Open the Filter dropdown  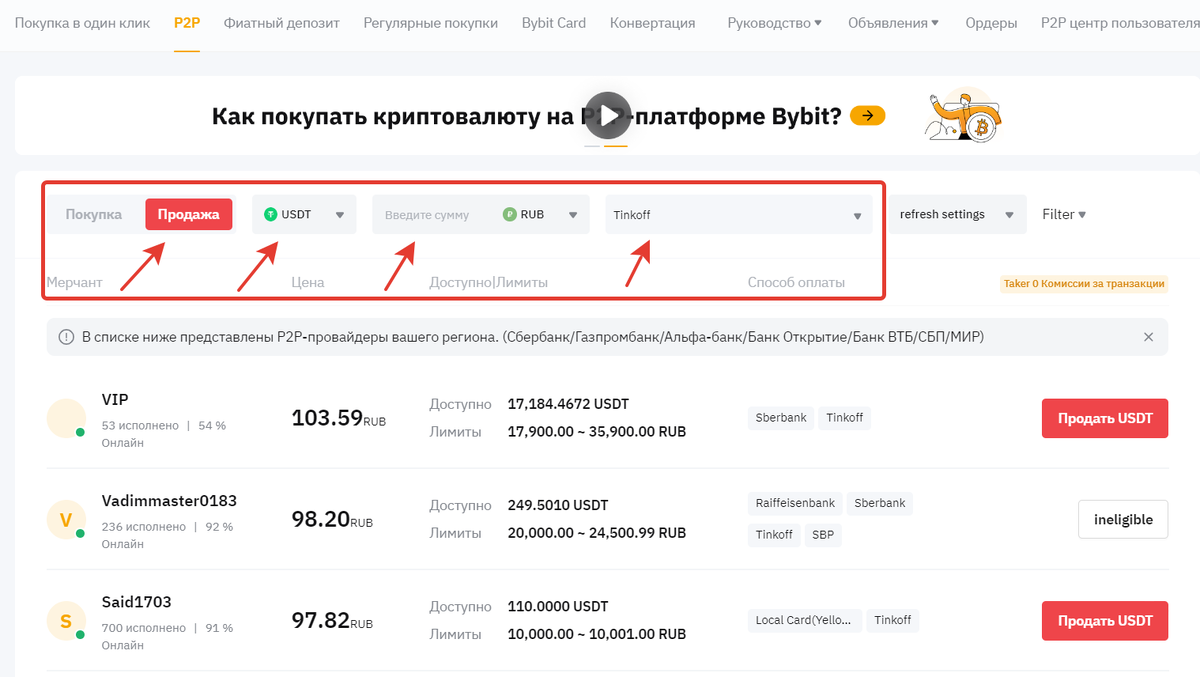[1065, 214]
